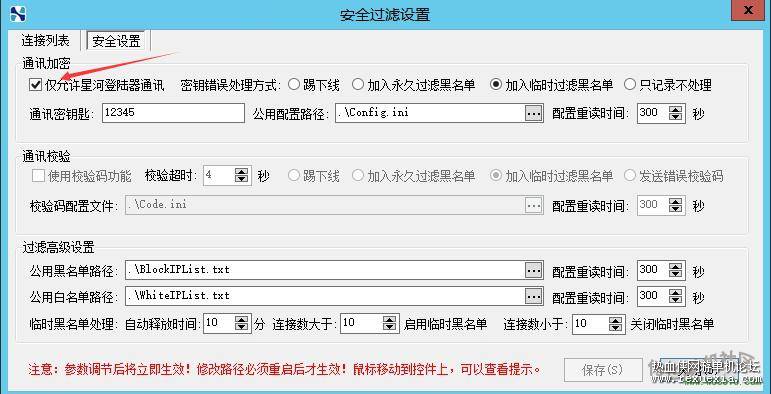Increase 配置重读时间 in 通讯校验 section
Screen dimensions: 771x394
(x=677, y=201)
